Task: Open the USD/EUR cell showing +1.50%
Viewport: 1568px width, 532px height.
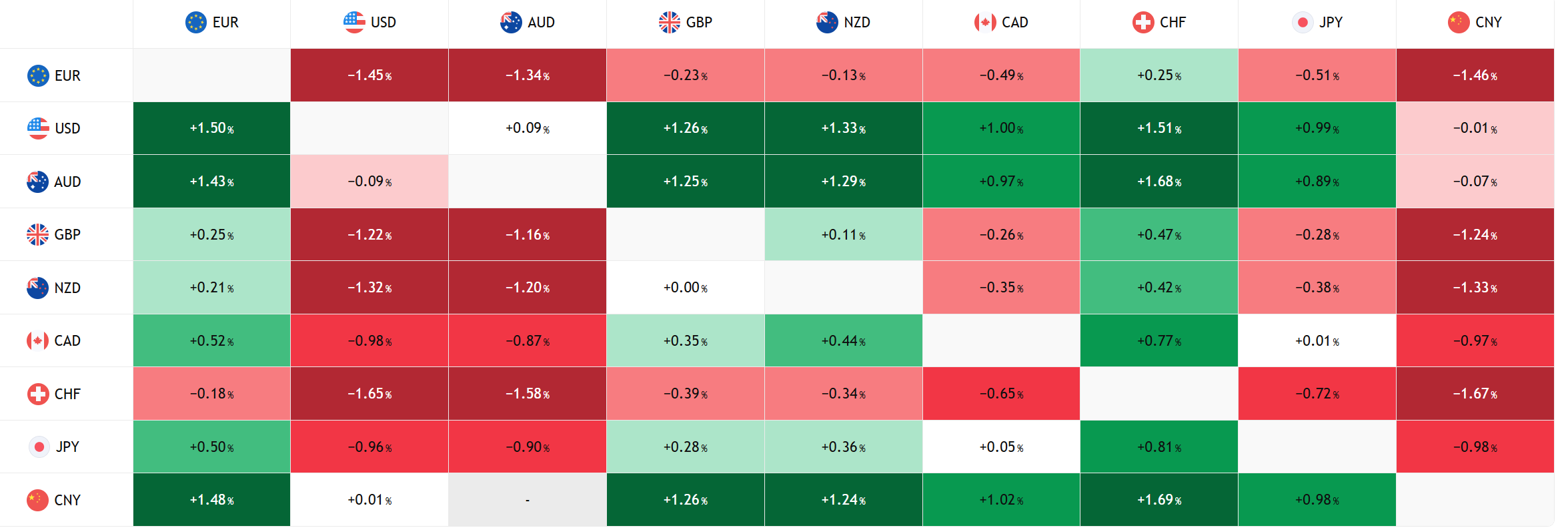Action: [211, 128]
